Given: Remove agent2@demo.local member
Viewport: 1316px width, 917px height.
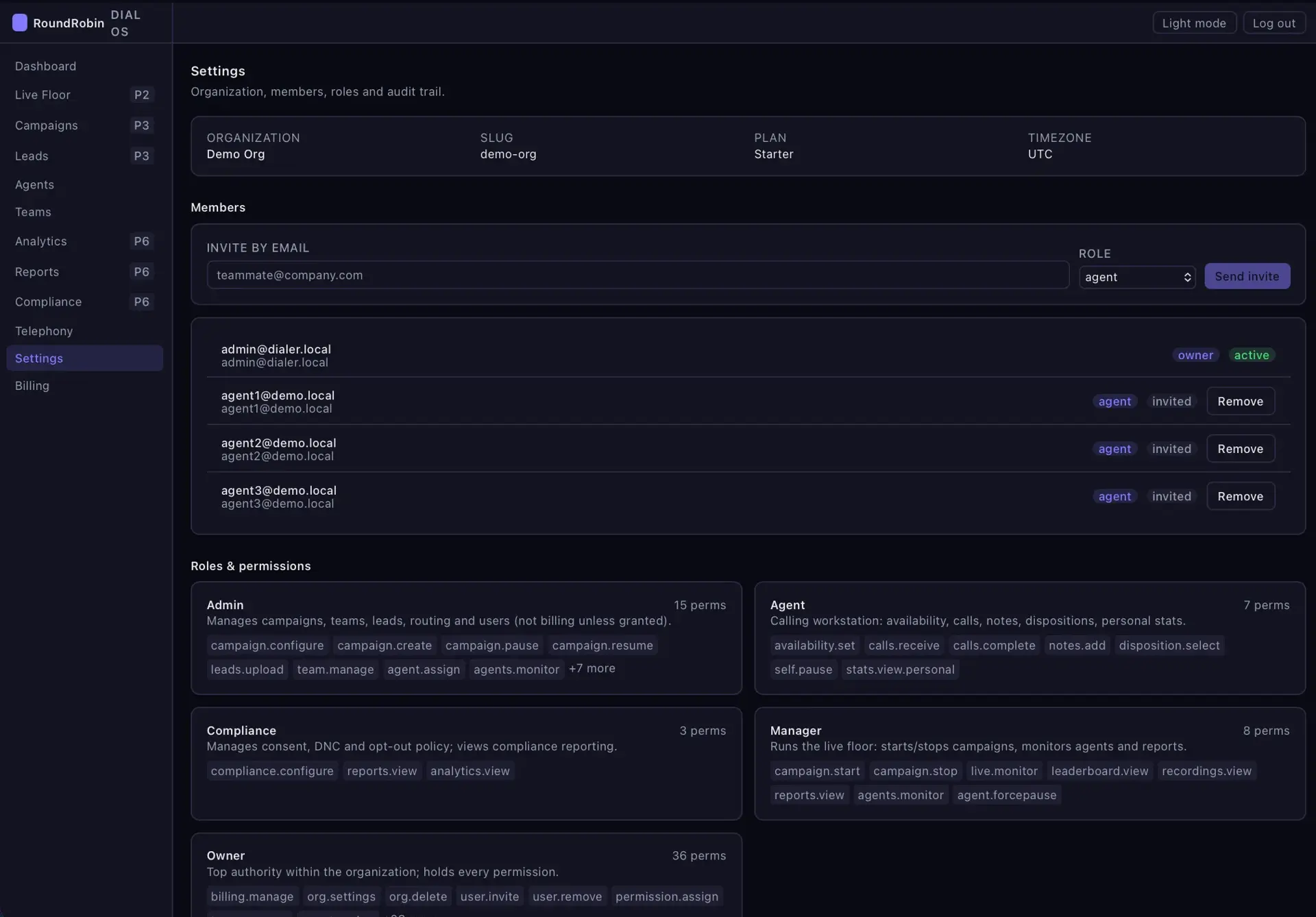Looking at the screenshot, I should pos(1240,448).
